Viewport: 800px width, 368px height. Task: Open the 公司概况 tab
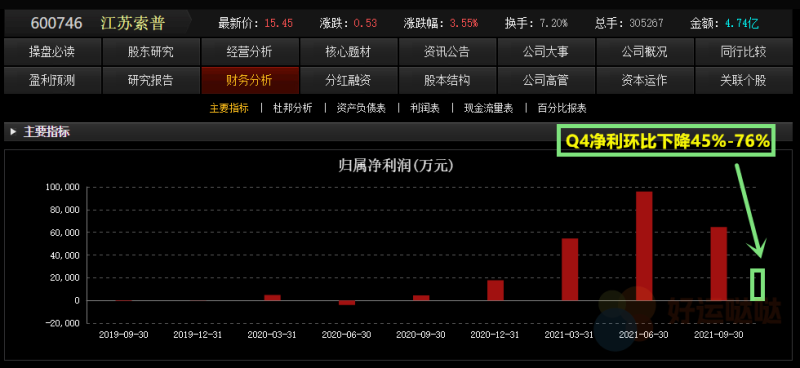point(644,52)
